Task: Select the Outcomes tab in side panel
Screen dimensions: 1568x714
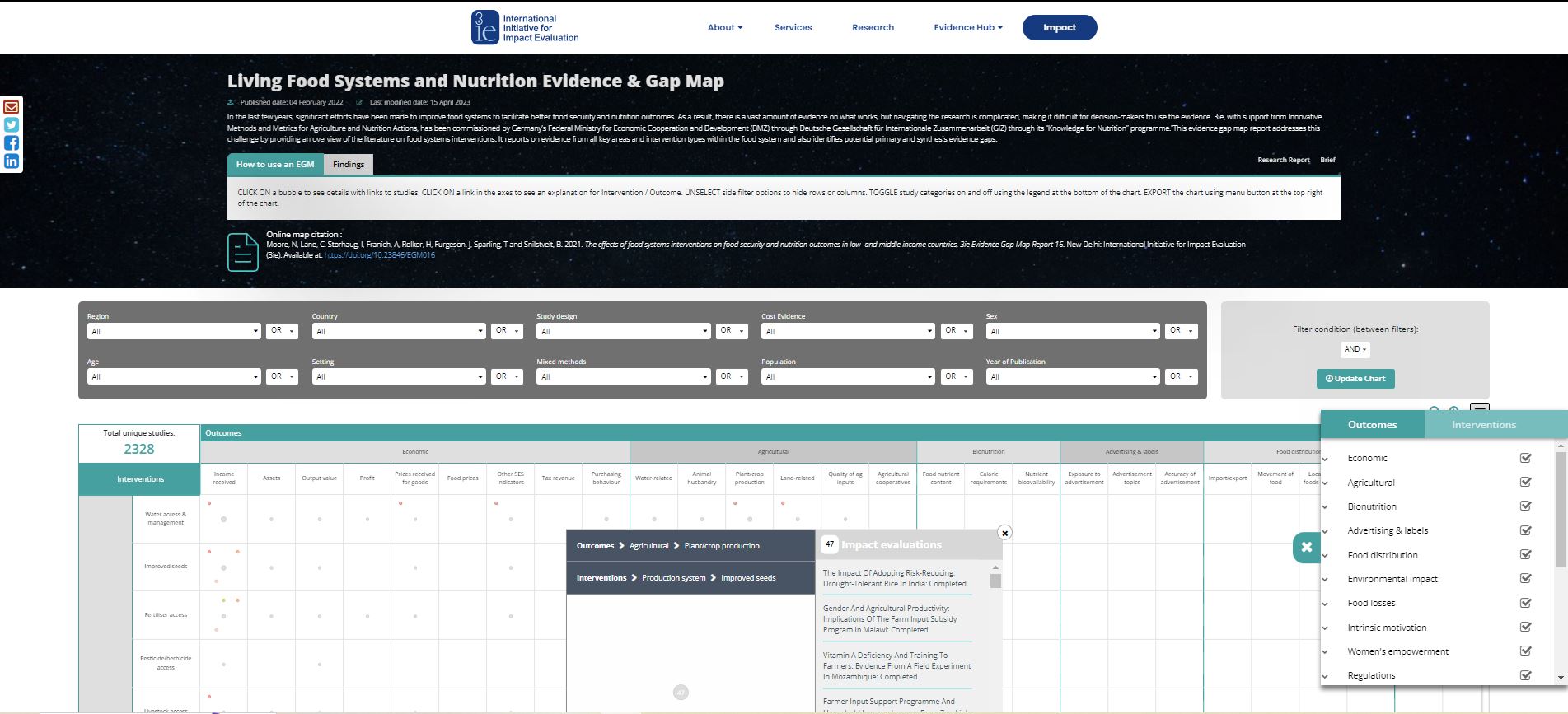Action: [1373, 425]
